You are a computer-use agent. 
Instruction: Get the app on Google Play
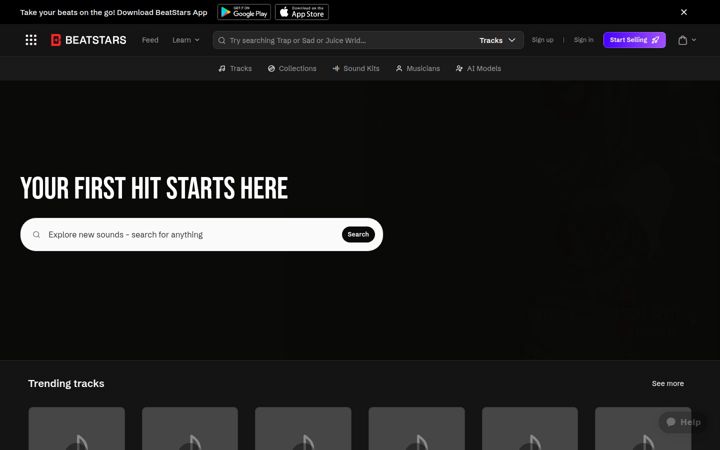coord(244,12)
